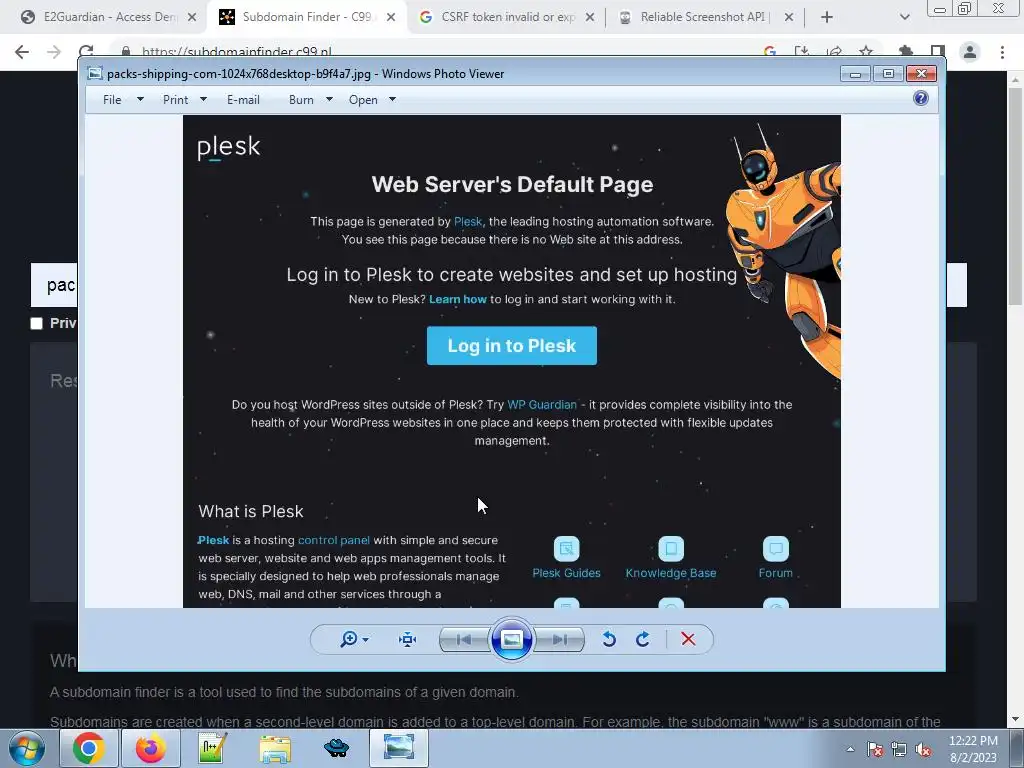Screen dimensions: 1024x768
Task: Click the plesk logo in image
Action: pos(229,148)
